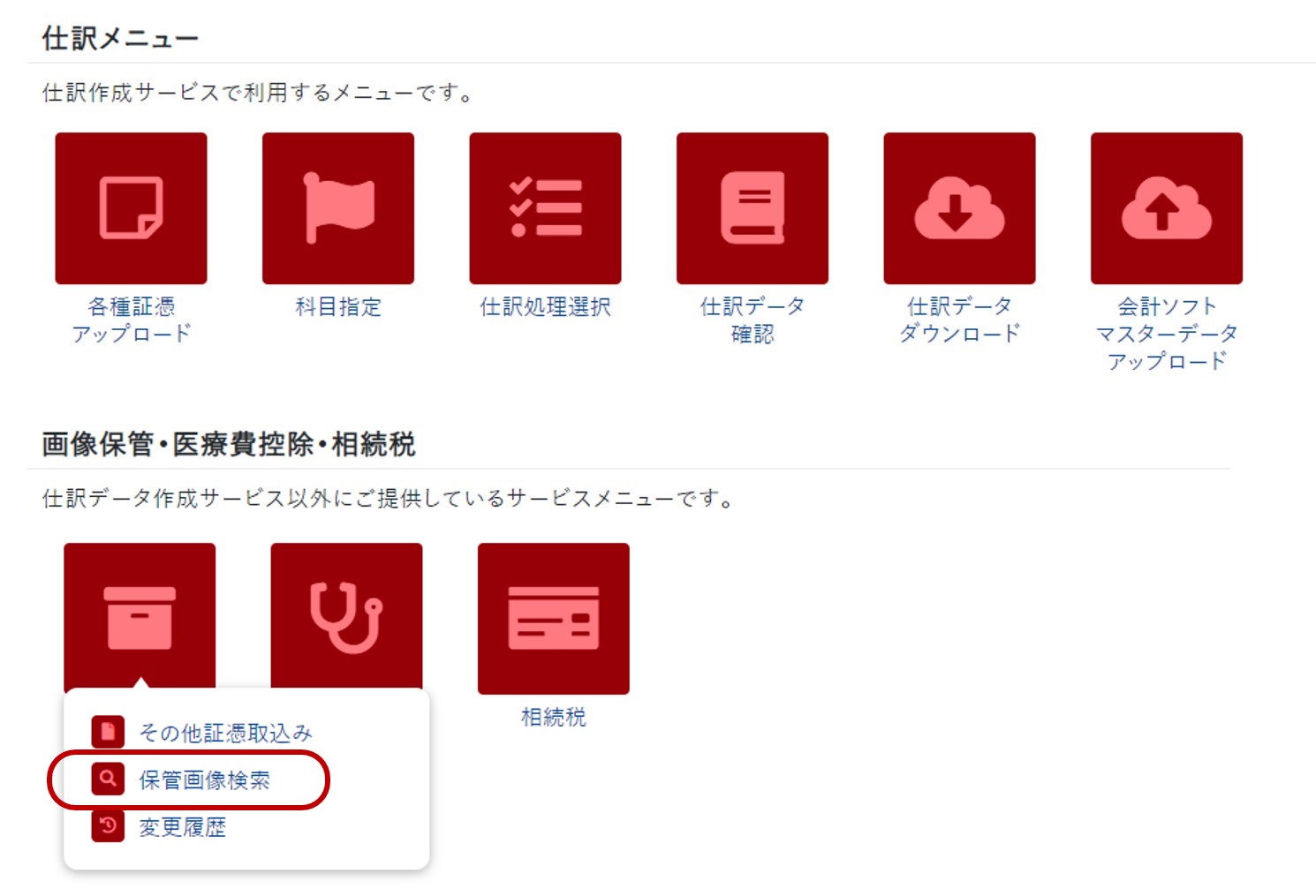
Task: Click the 仕訳処理選択 text link
Action: click(x=545, y=306)
